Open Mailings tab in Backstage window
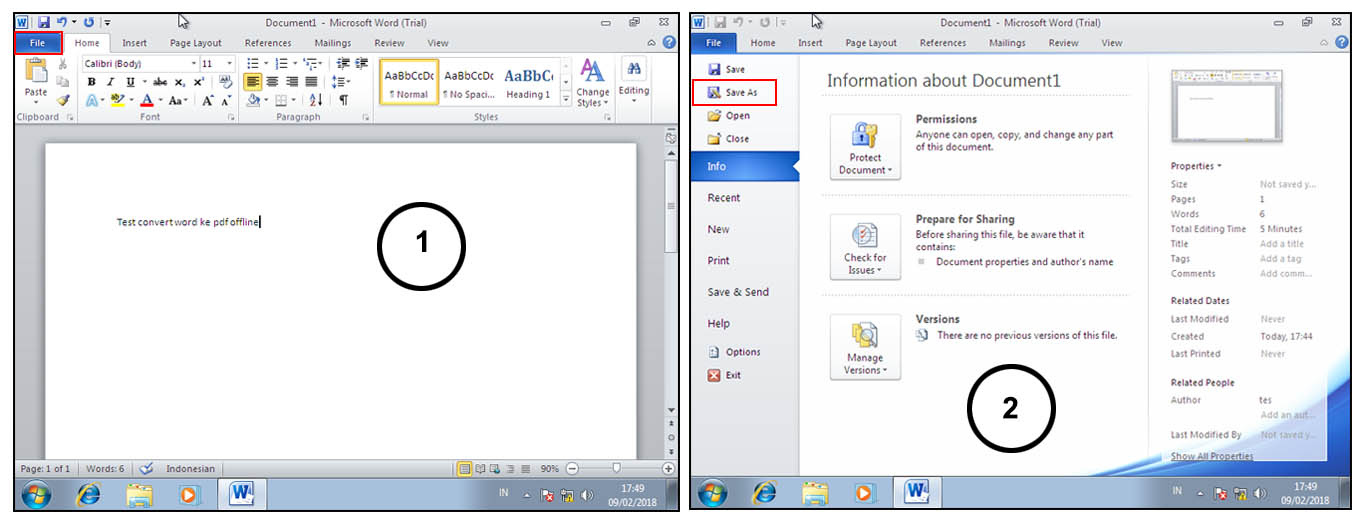This screenshot has height=525, width=1366. (x=1007, y=43)
